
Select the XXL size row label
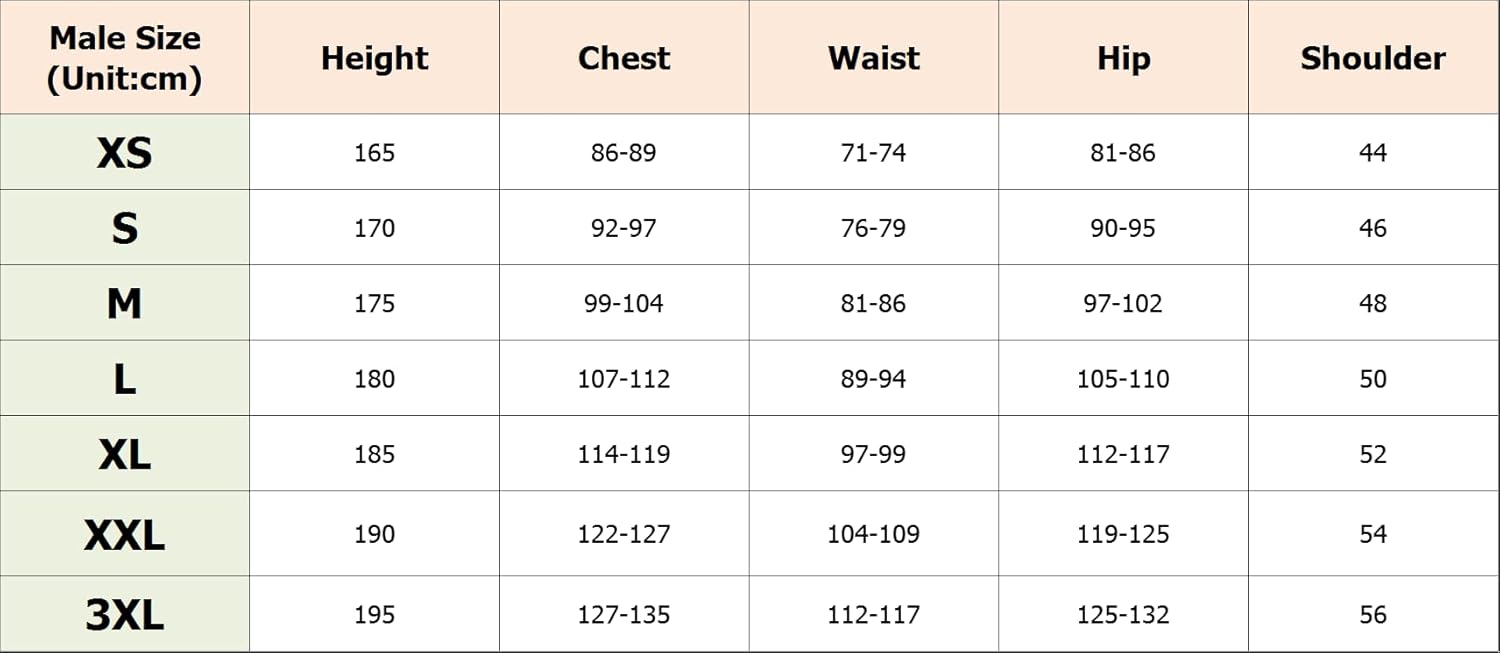[125, 534]
